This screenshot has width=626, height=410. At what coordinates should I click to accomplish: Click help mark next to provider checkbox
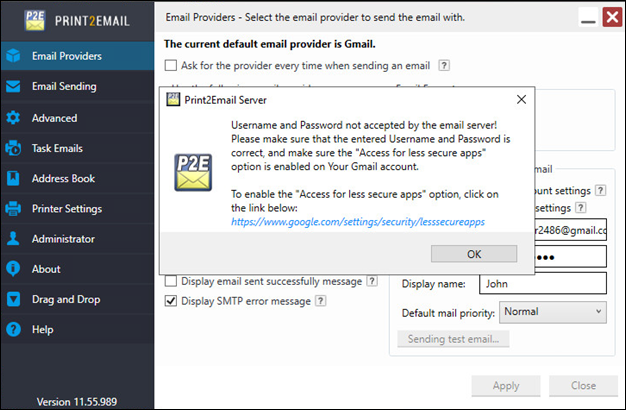pos(444,65)
